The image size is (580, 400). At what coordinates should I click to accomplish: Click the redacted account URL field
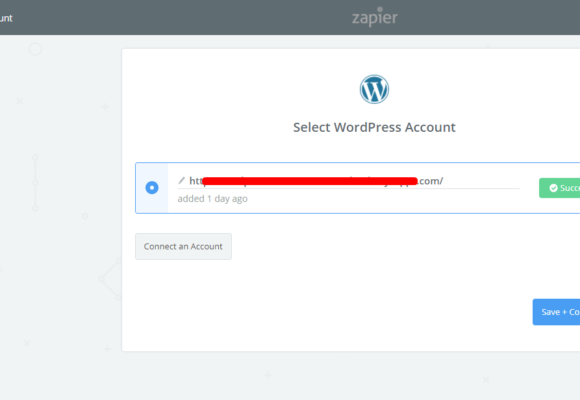pos(348,181)
